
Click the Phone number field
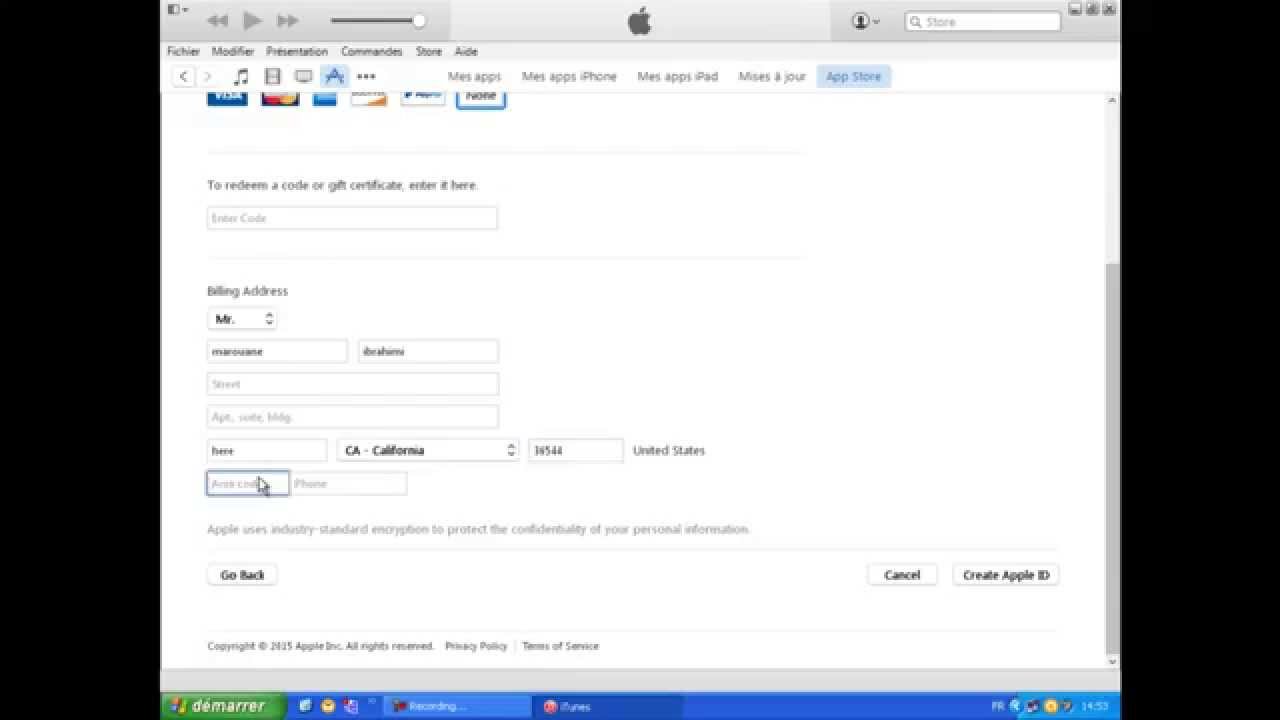point(348,483)
